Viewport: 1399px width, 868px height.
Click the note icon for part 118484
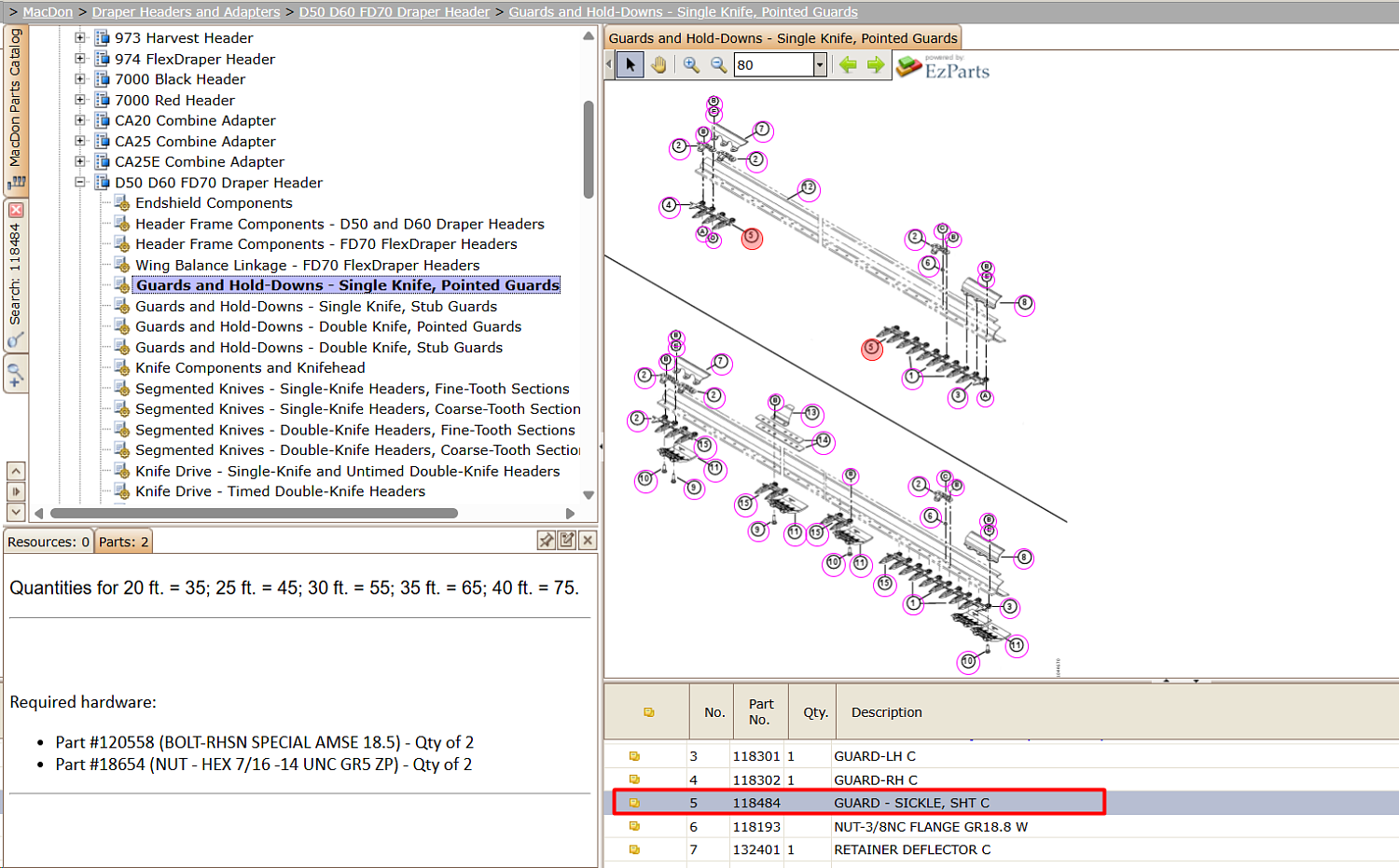point(634,803)
